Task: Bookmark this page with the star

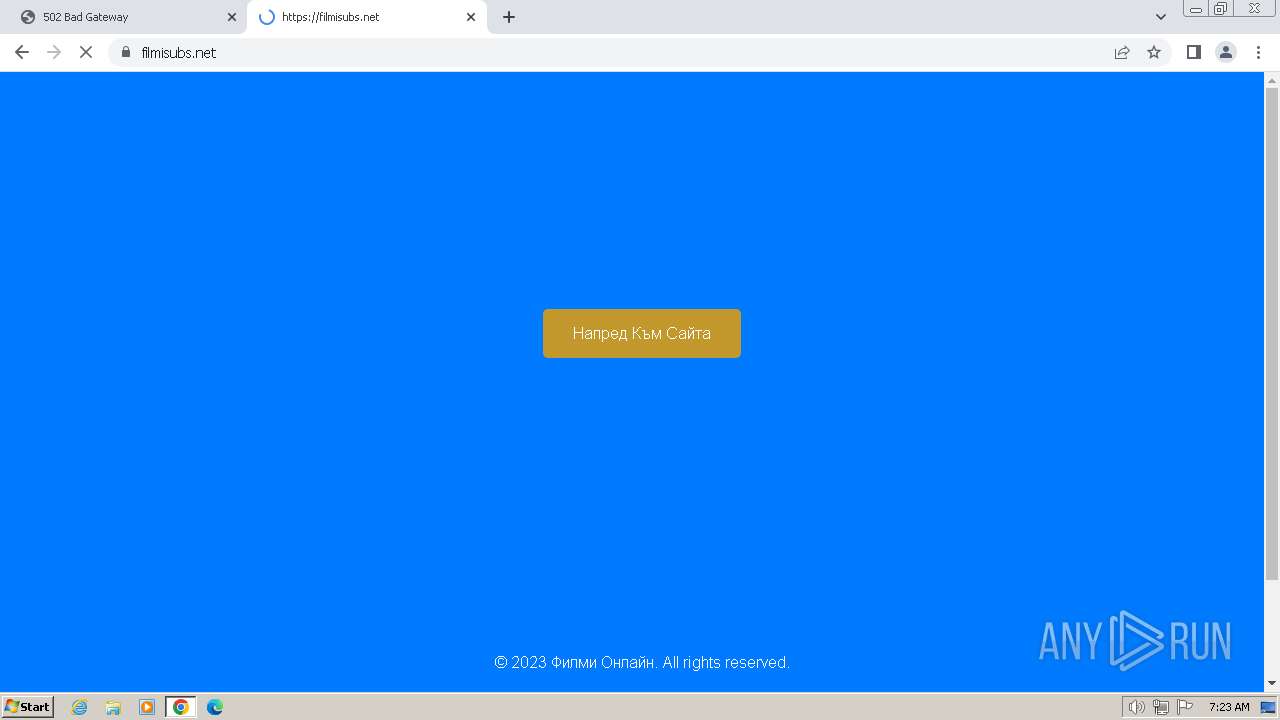Action: [x=1154, y=52]
